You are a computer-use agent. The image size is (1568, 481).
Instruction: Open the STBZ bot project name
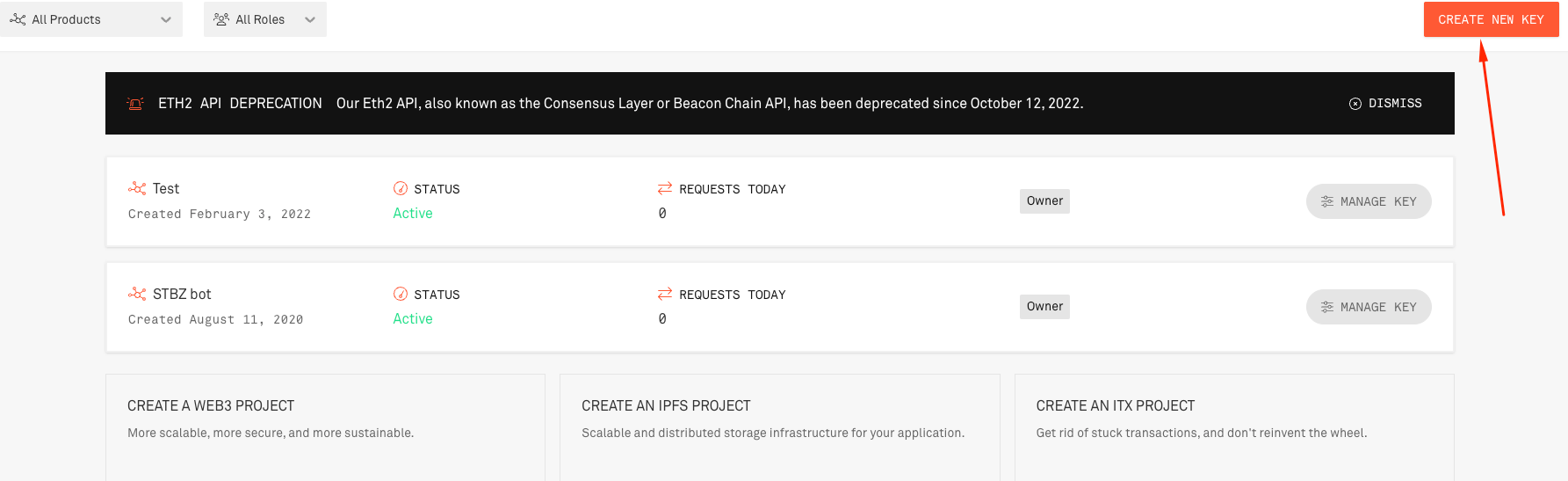182,294
